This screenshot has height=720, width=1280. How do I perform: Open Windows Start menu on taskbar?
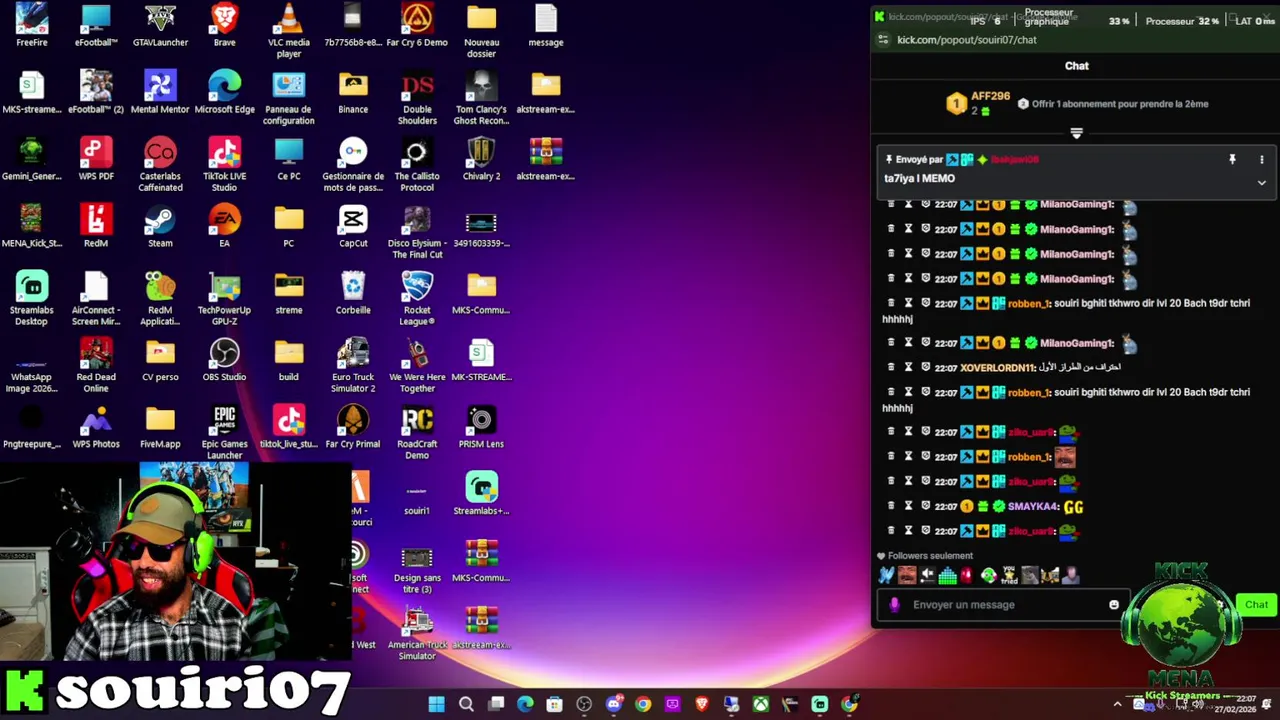[437, 704]
